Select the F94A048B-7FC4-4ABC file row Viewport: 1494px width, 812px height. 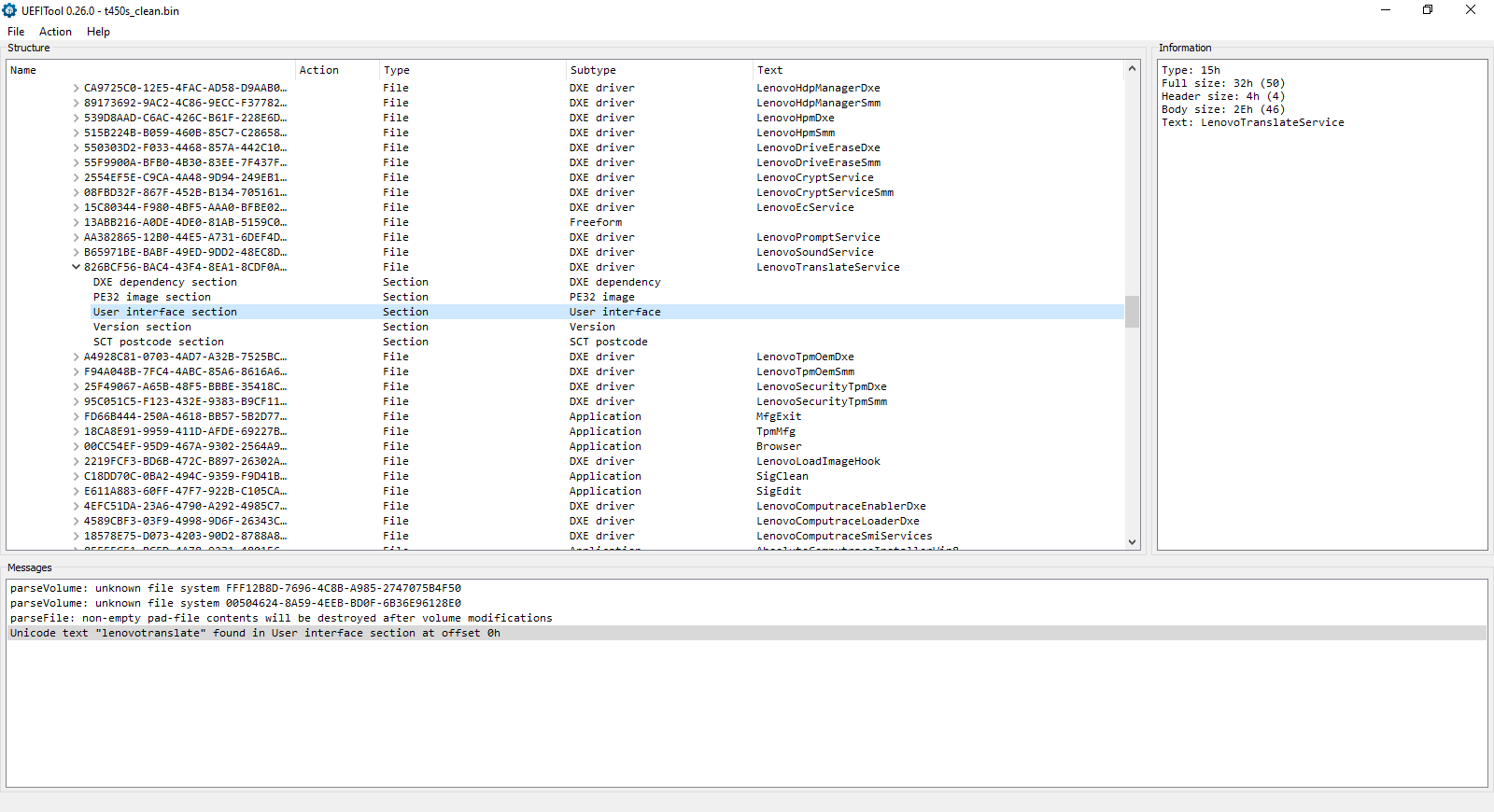click(x=565, y=371)
